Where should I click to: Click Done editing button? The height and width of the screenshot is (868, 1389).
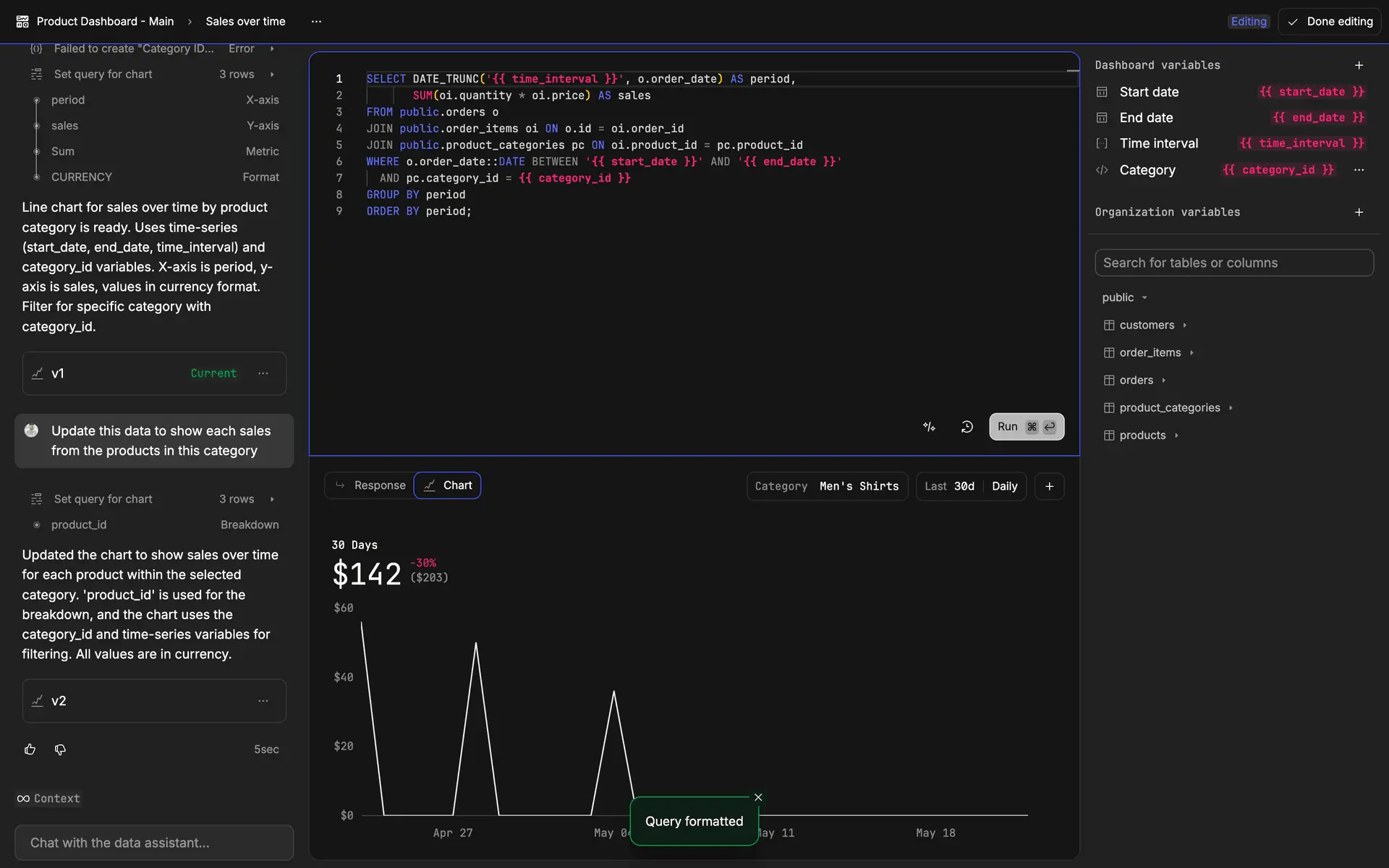[1330, 22]
